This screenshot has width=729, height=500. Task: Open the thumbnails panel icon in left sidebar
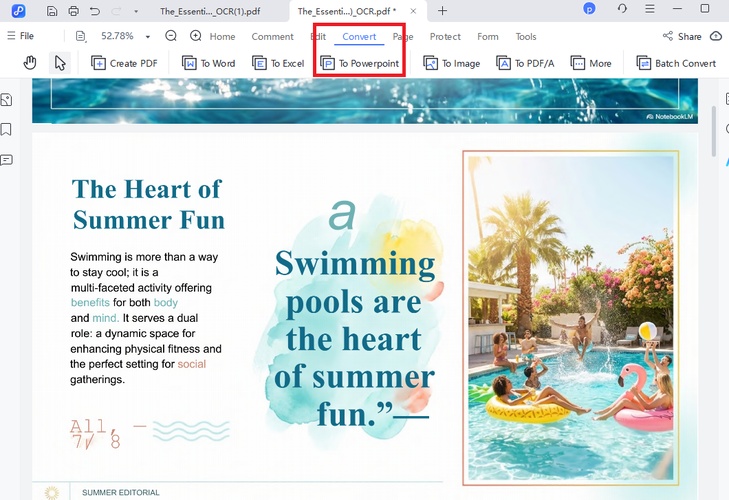point(7,100)
